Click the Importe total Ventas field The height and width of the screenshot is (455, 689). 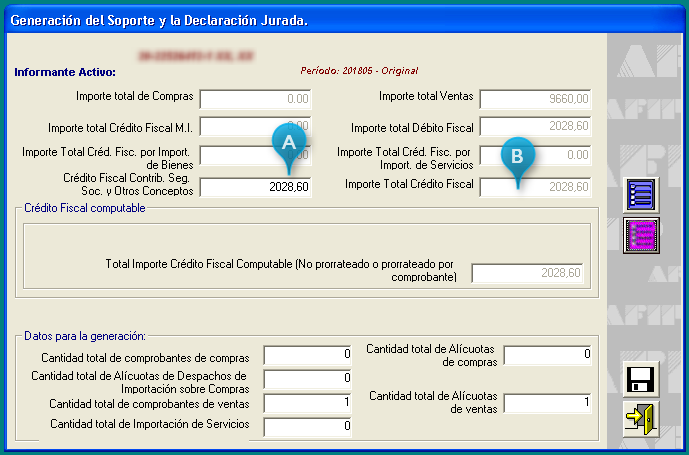535,99
